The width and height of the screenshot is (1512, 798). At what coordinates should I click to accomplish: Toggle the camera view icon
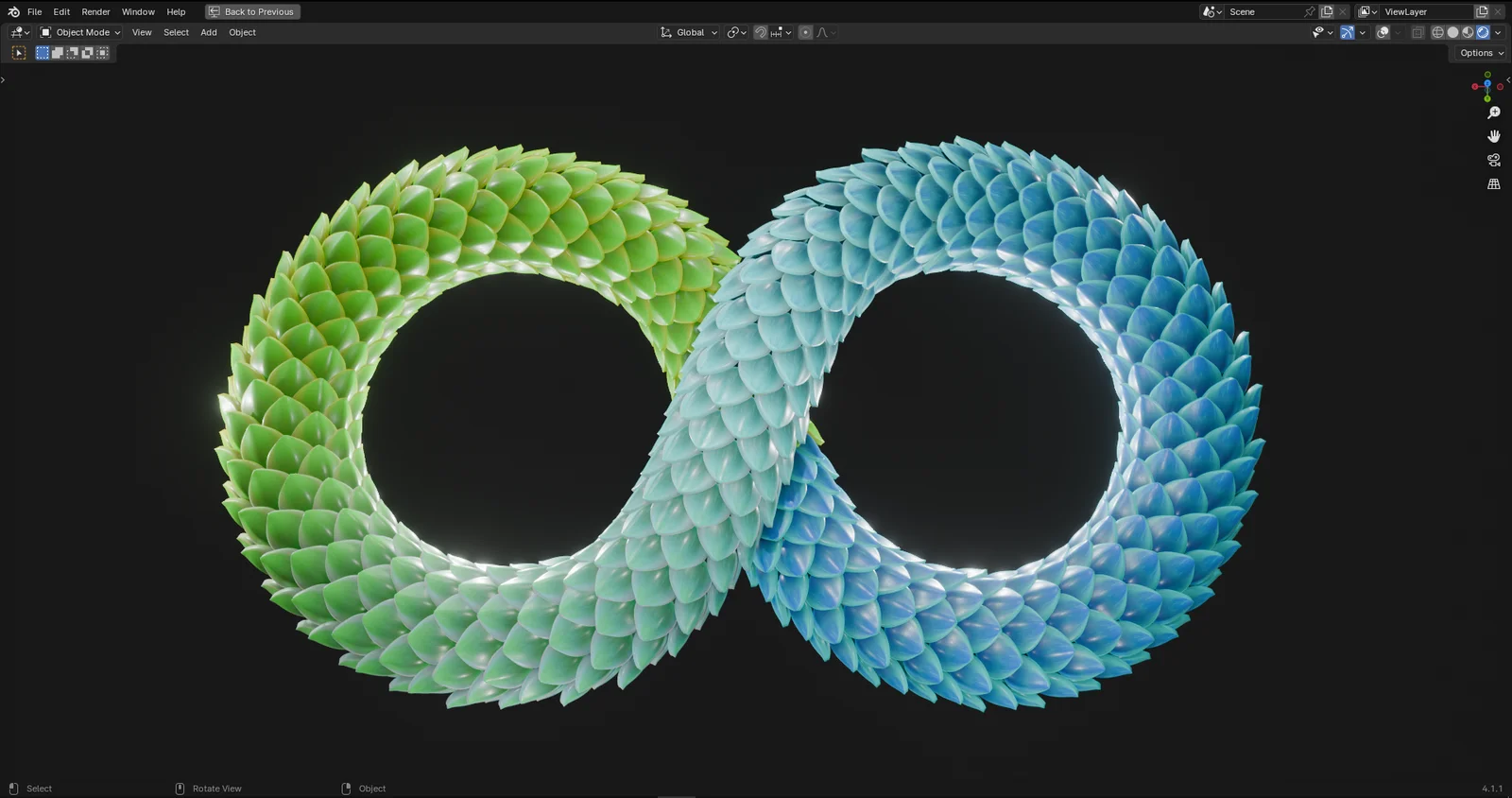pos(1494,160)
